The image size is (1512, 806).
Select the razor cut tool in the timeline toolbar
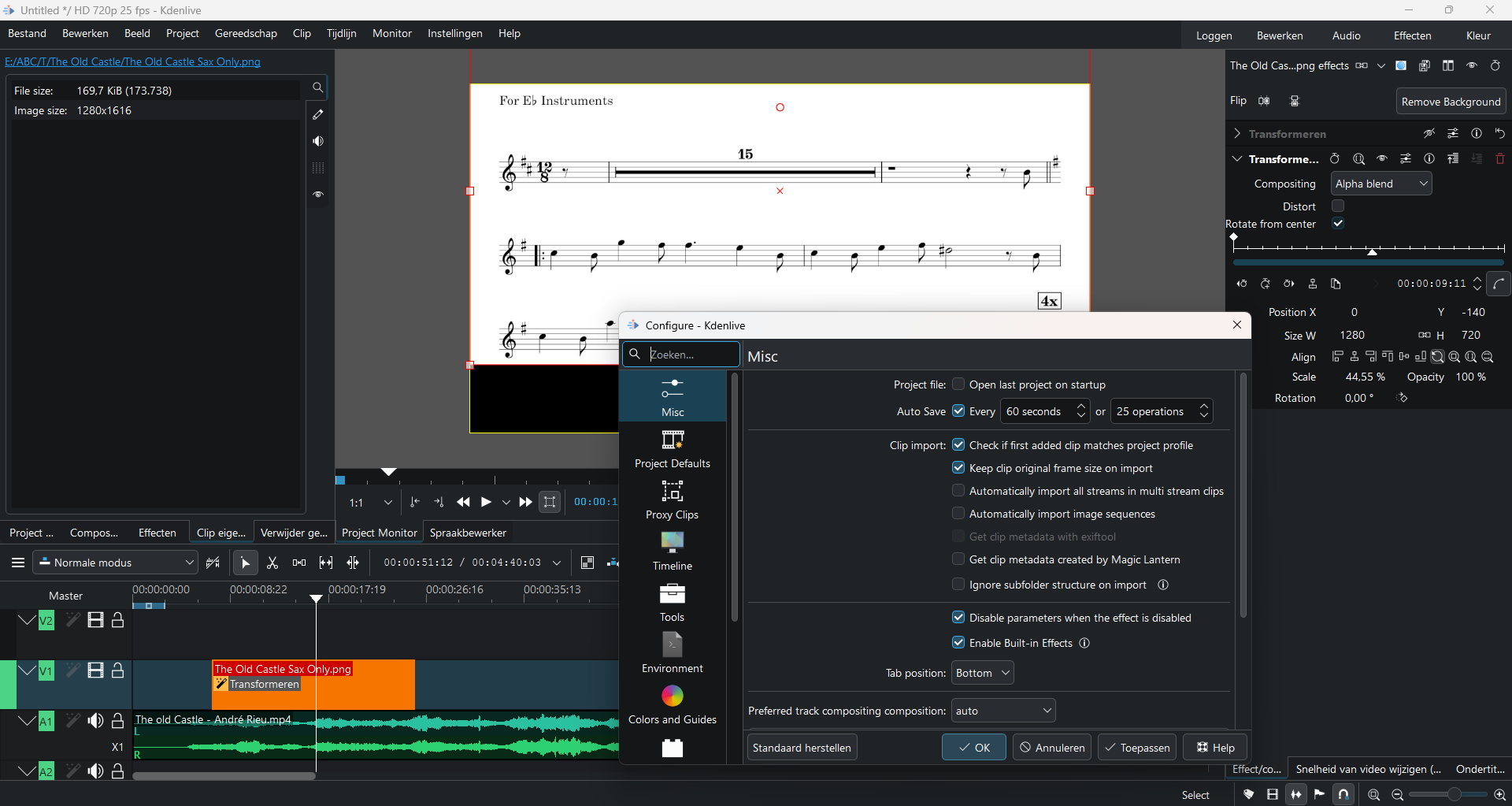pos(272,563)
